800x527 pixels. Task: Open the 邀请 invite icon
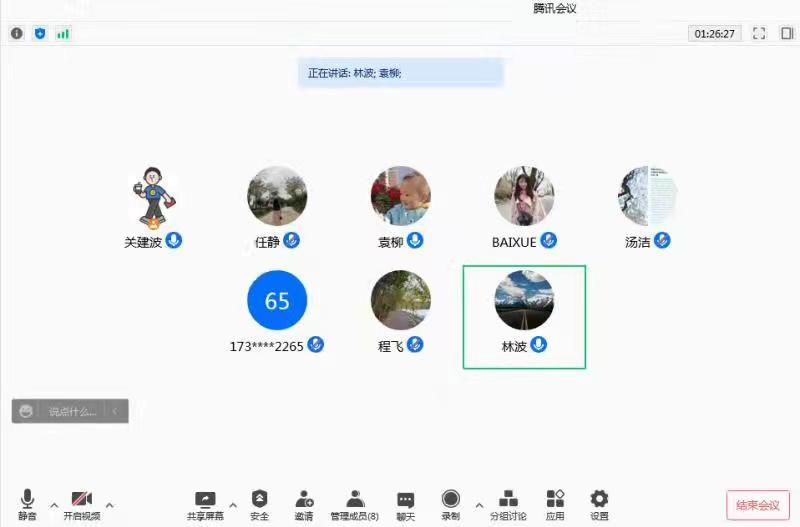[304, 504]
